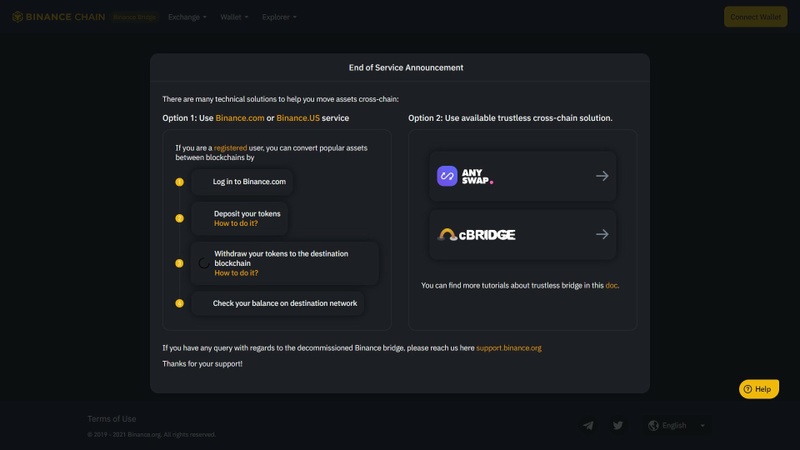Click the Connect Wallet button
Viewport: 800px width, 450px height.
click(755, 17)
